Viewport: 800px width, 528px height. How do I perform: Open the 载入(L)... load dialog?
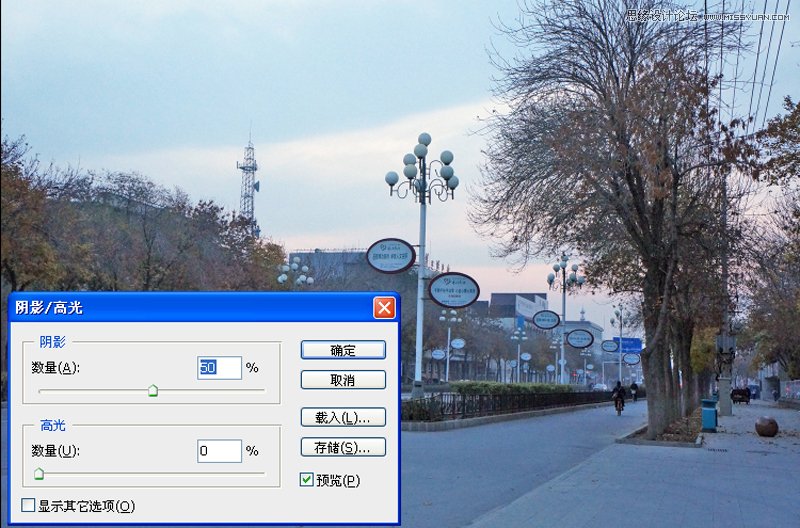(x=343, y=417)
